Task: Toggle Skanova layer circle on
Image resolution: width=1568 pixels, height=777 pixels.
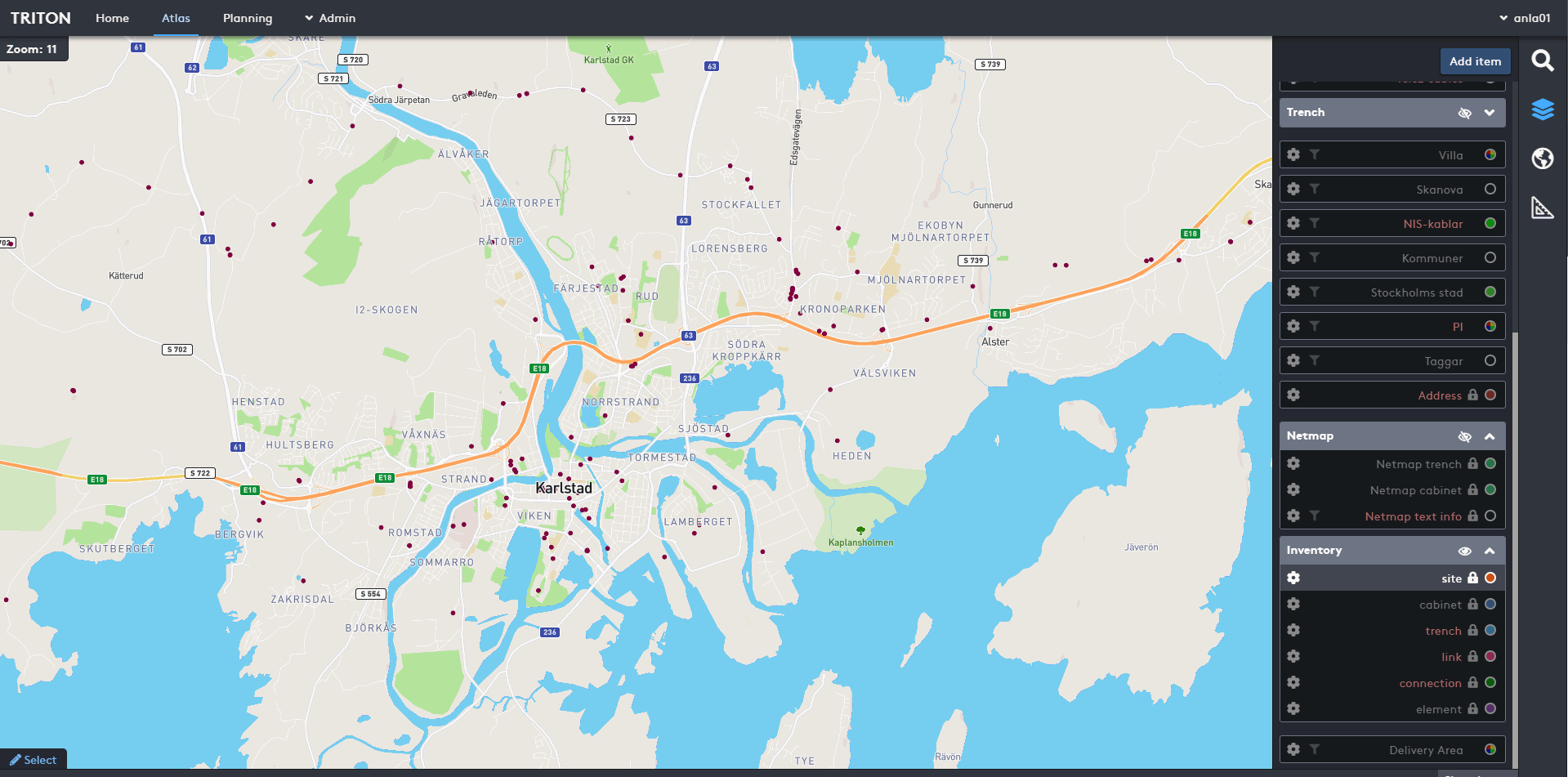Action: click(x=1490, y=189)
